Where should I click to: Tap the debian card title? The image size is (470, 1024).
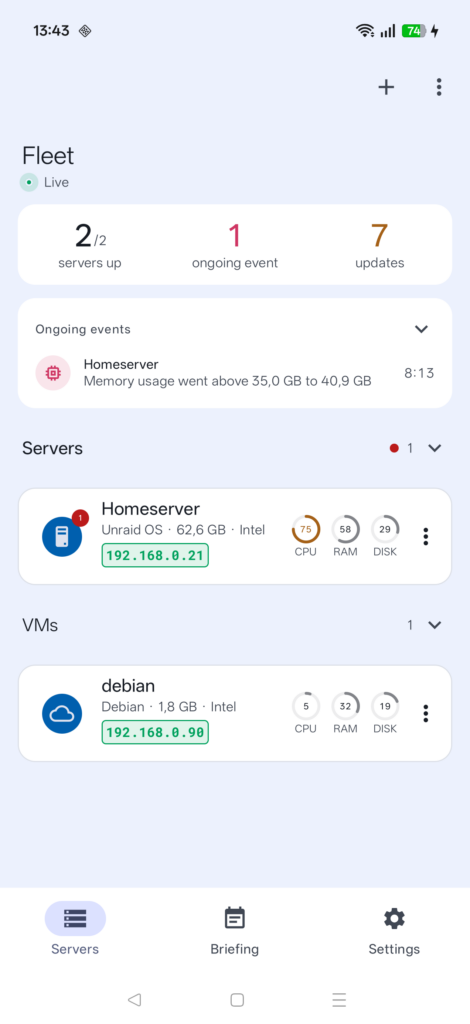[x=128, y=686]
